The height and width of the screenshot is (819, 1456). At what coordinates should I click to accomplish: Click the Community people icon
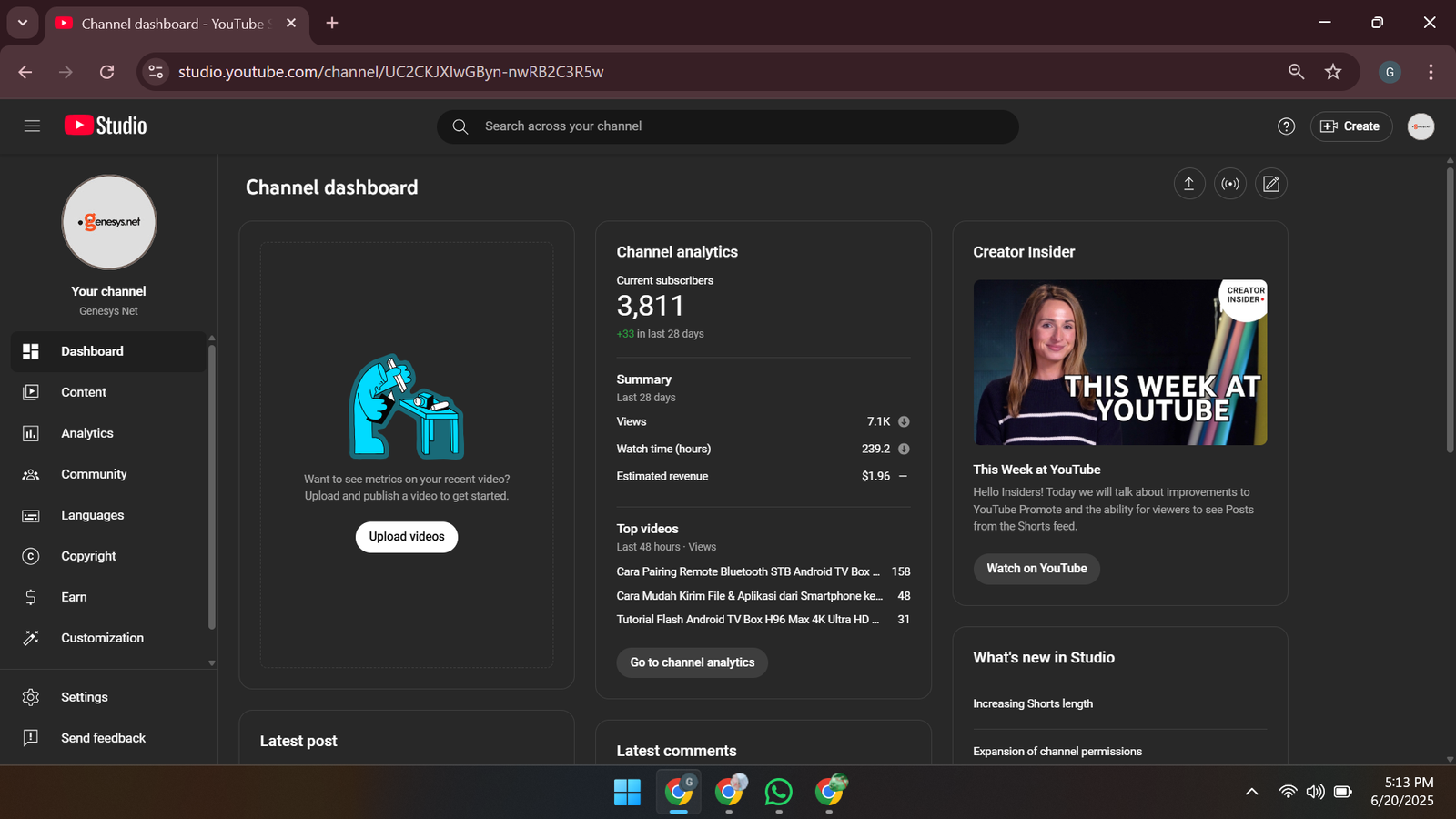[31, 474]
